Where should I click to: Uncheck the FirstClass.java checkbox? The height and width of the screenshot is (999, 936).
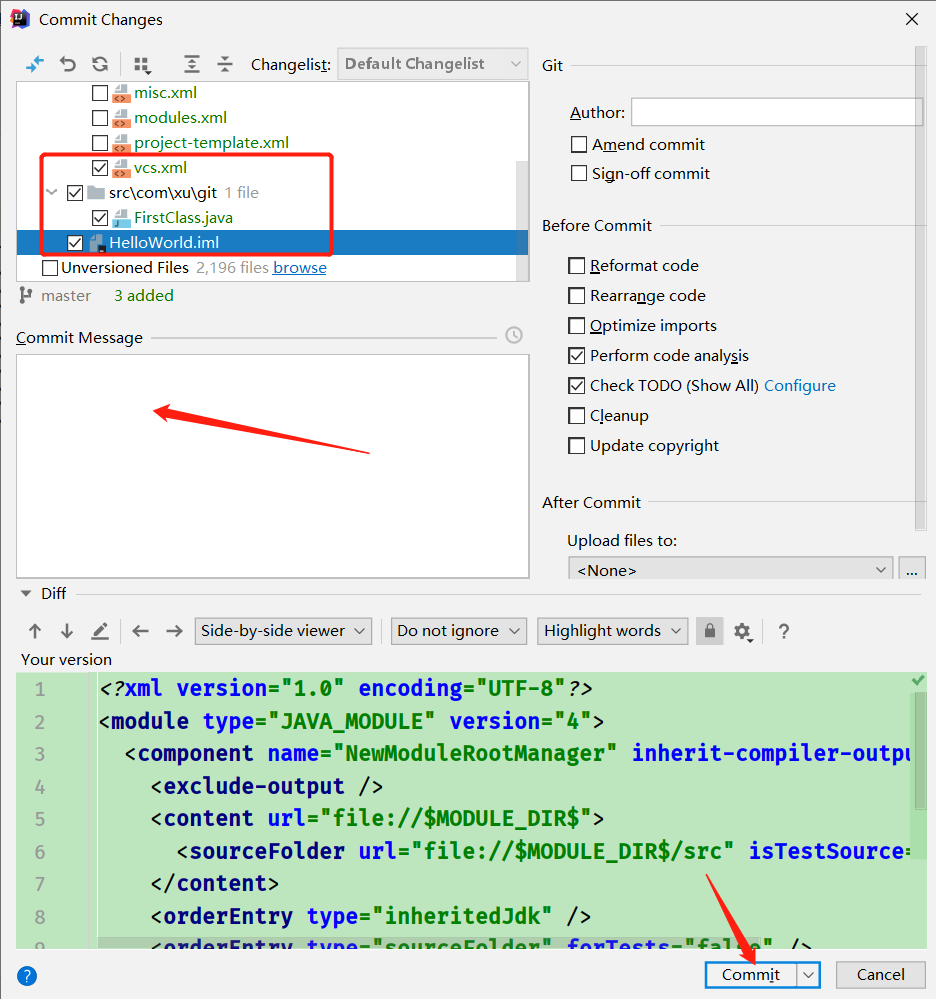pyautogui.click(x=100, y=218)
